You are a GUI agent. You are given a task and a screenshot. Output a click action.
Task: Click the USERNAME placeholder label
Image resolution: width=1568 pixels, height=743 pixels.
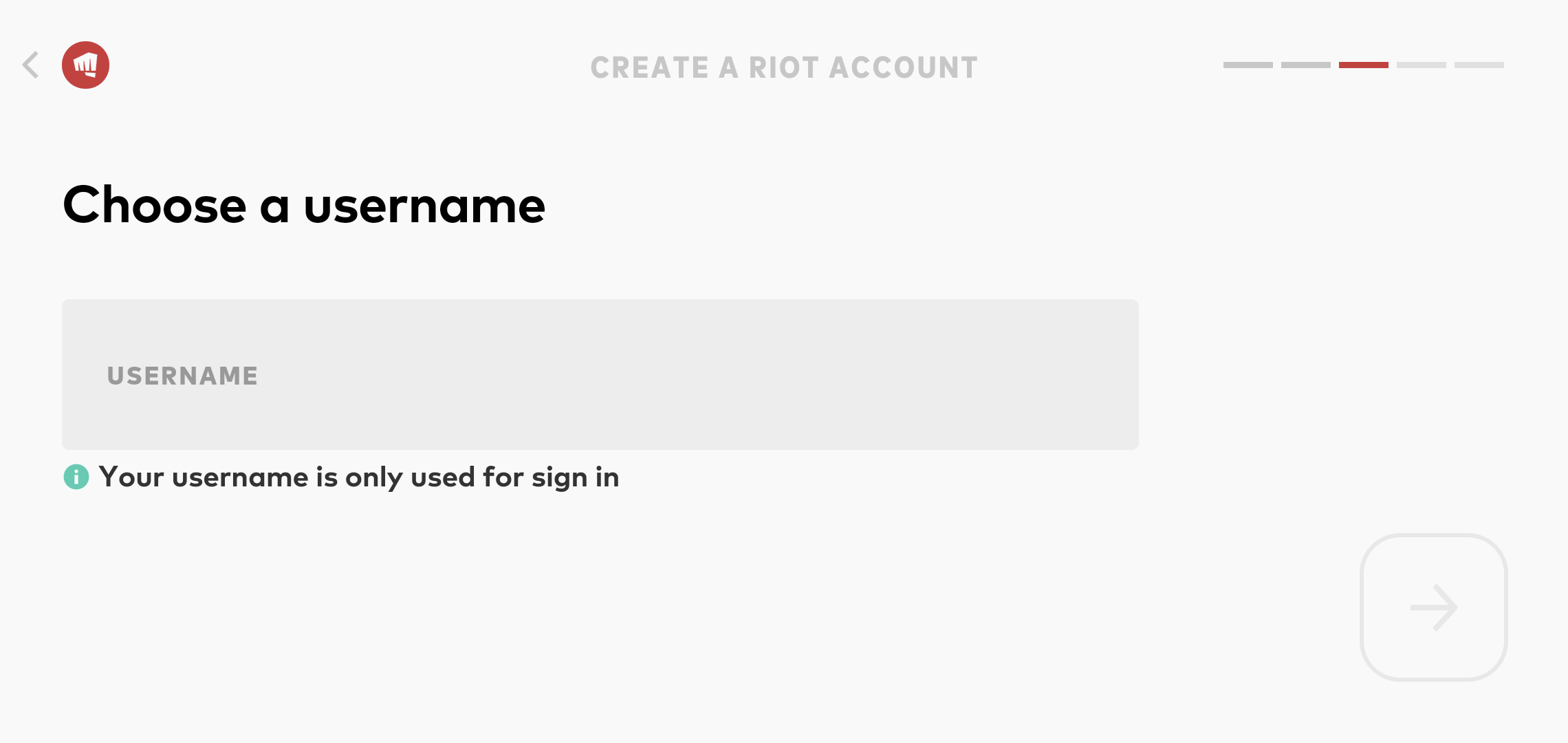coord(182,376)
